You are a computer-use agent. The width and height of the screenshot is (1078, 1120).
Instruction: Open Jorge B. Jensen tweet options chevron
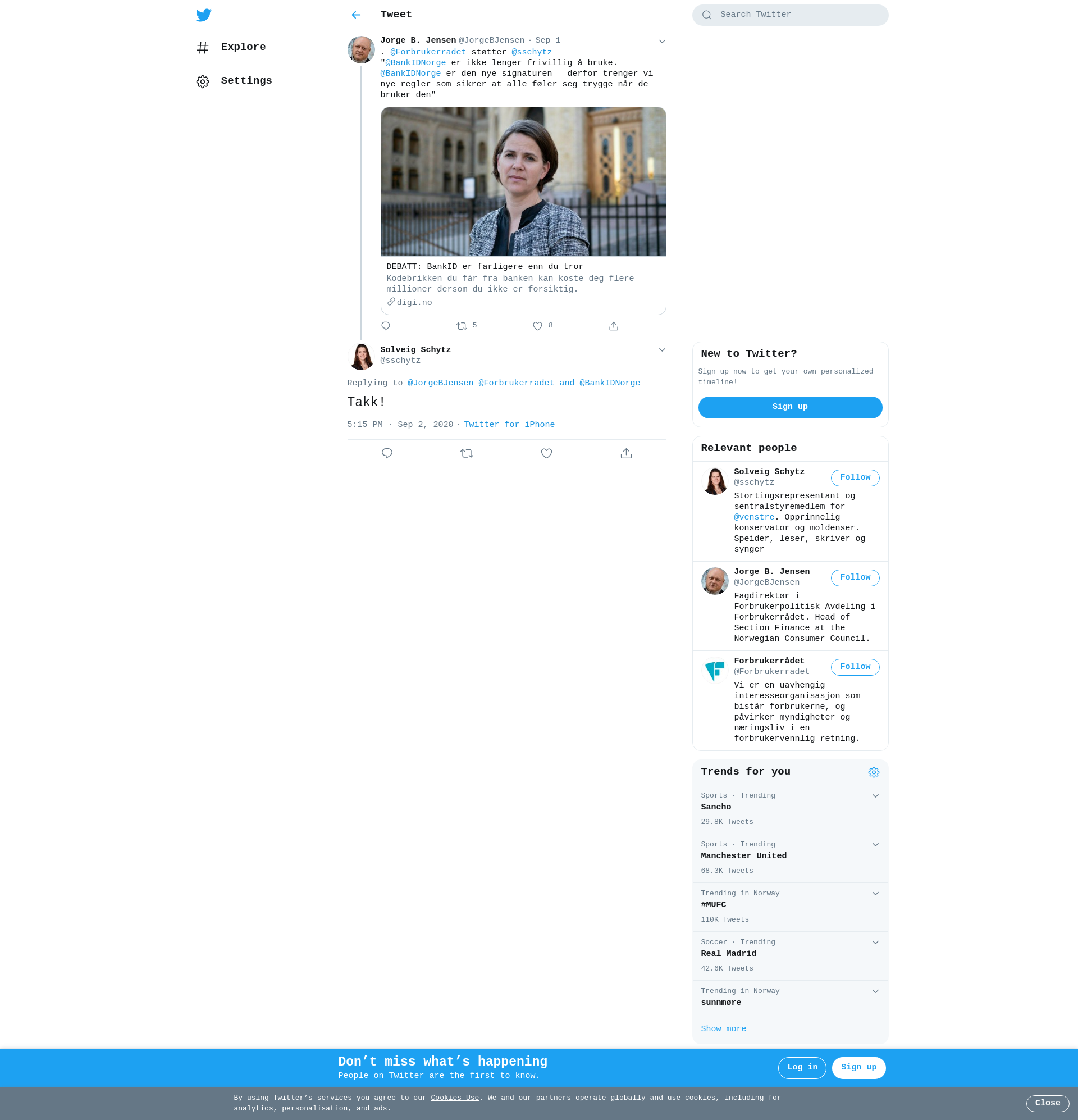[661, 41]
